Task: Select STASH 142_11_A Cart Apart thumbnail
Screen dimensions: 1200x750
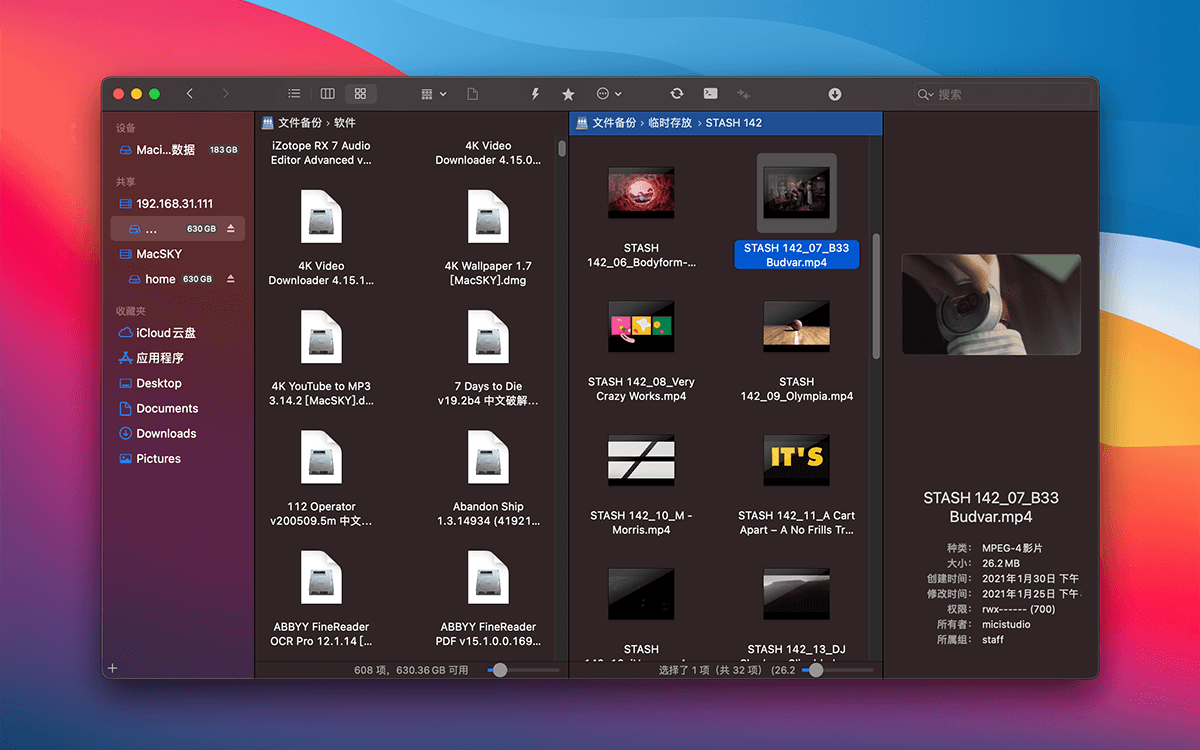Action: (796, 460)
